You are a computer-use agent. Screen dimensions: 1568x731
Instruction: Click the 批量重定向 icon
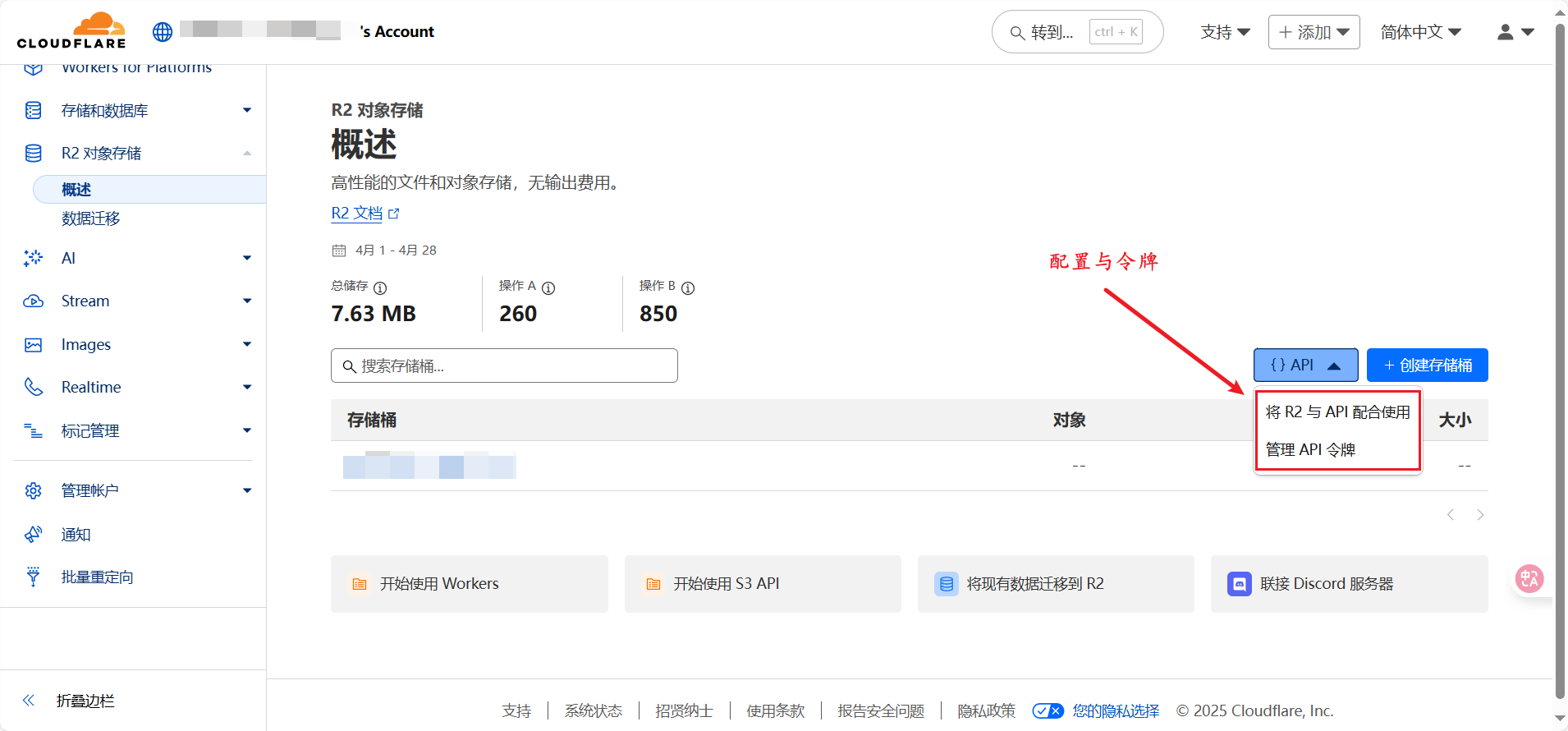pyautogui.click(x=33, y=577)
